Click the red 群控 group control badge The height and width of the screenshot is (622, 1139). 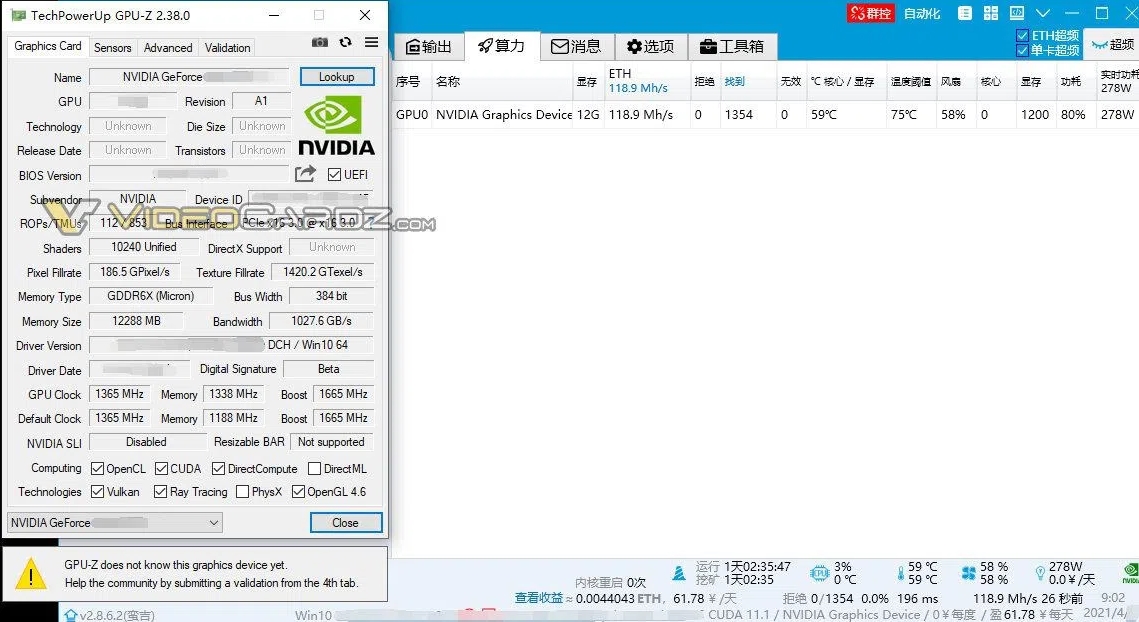click(x=870, y=14)
